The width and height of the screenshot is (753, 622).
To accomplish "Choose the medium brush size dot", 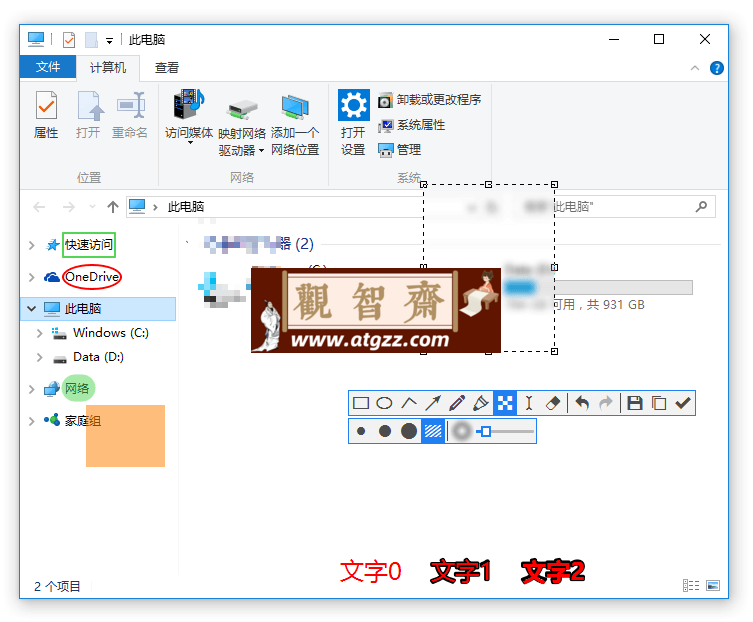I will click(385, 431).
